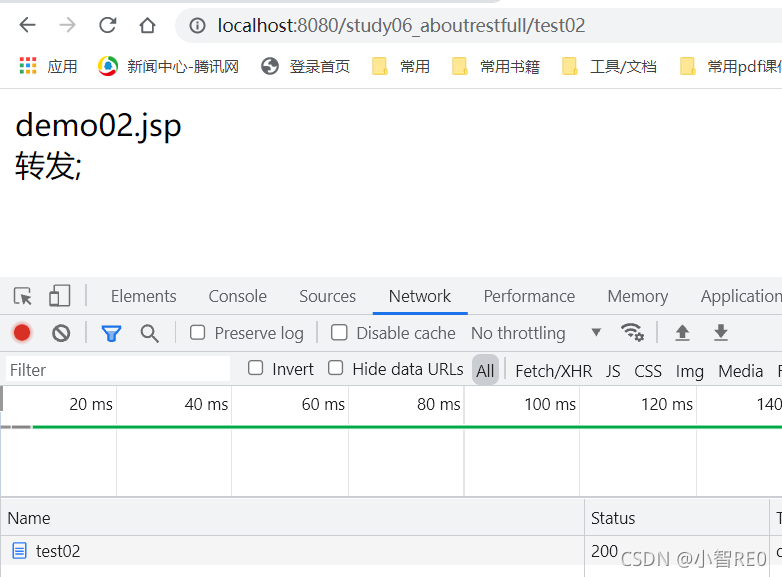Open the 应用 apps grid bookmark
782x577 pixels.
48,66
